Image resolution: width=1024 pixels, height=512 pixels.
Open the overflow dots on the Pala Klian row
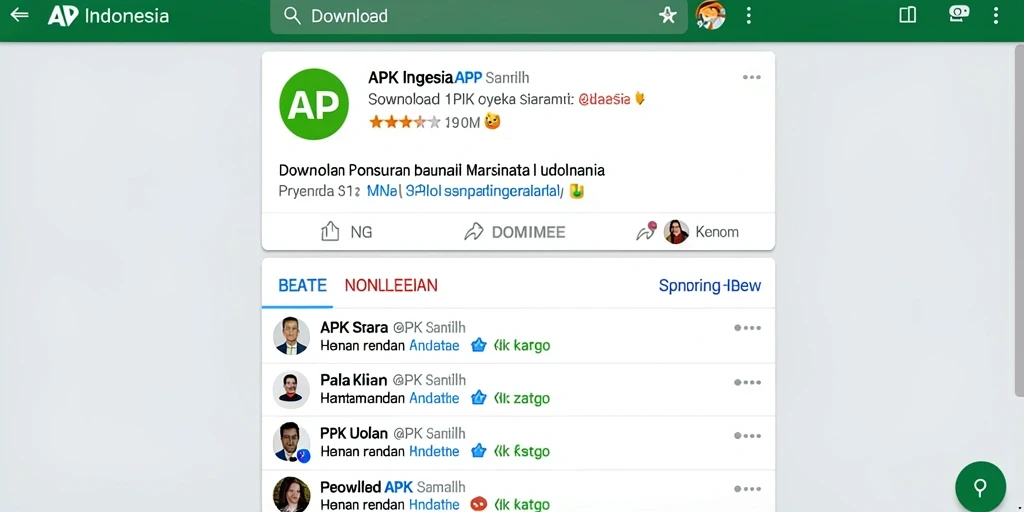point(748,382)
